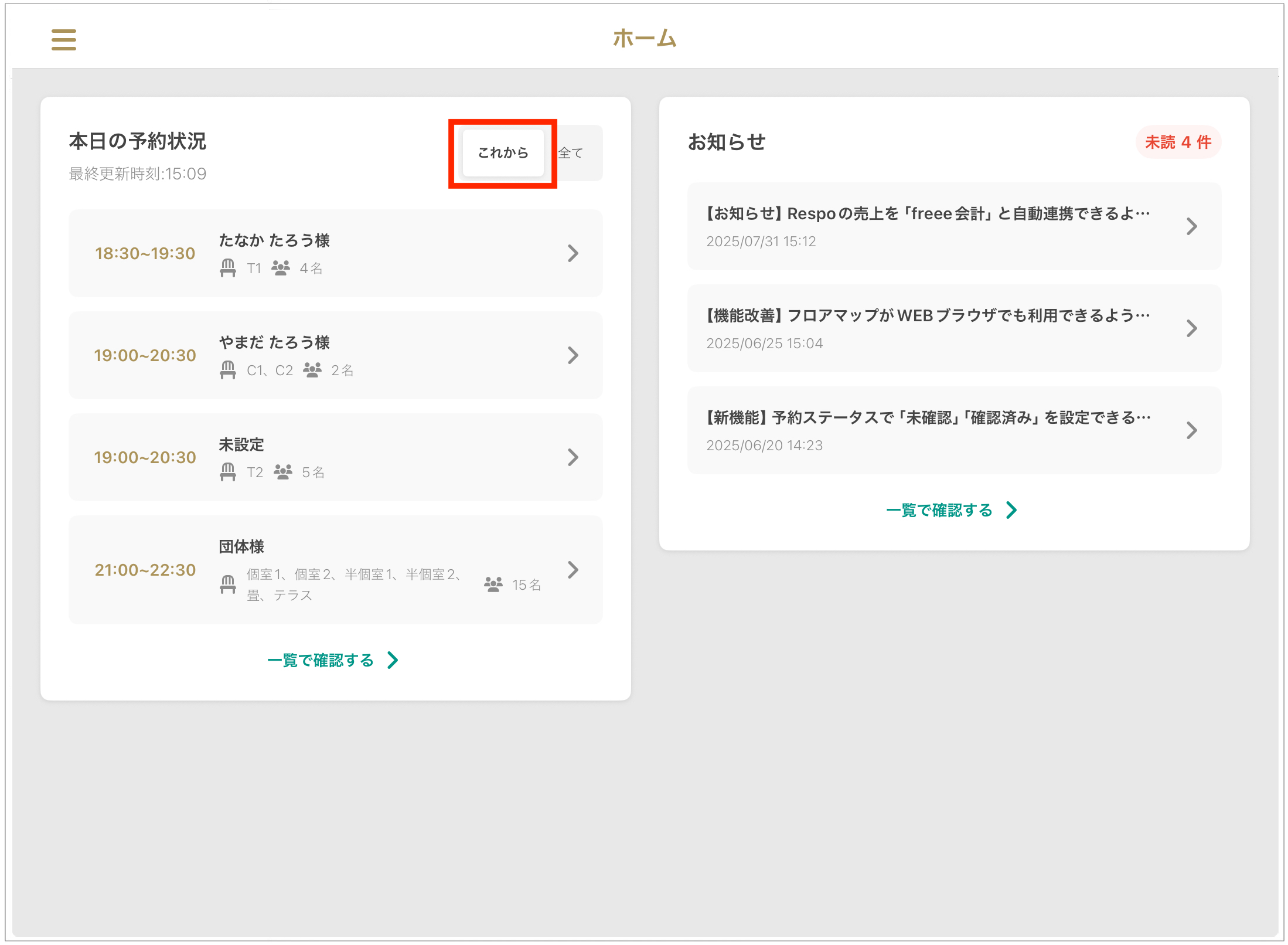The height and width of the screenshot is (945, 1288).
Task: Open the hamburger menu icon
Action: click(x=63, y=40)
